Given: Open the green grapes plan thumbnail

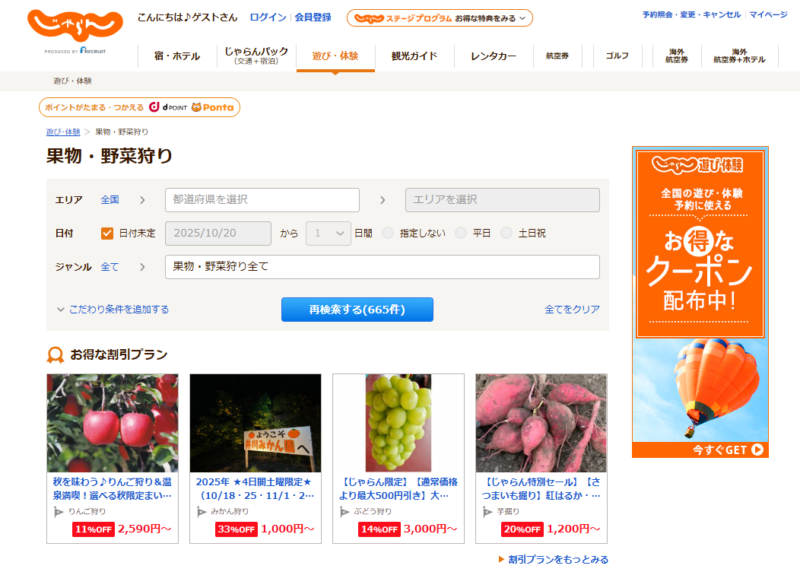Looking at the screenshot, I should [398, 422].
